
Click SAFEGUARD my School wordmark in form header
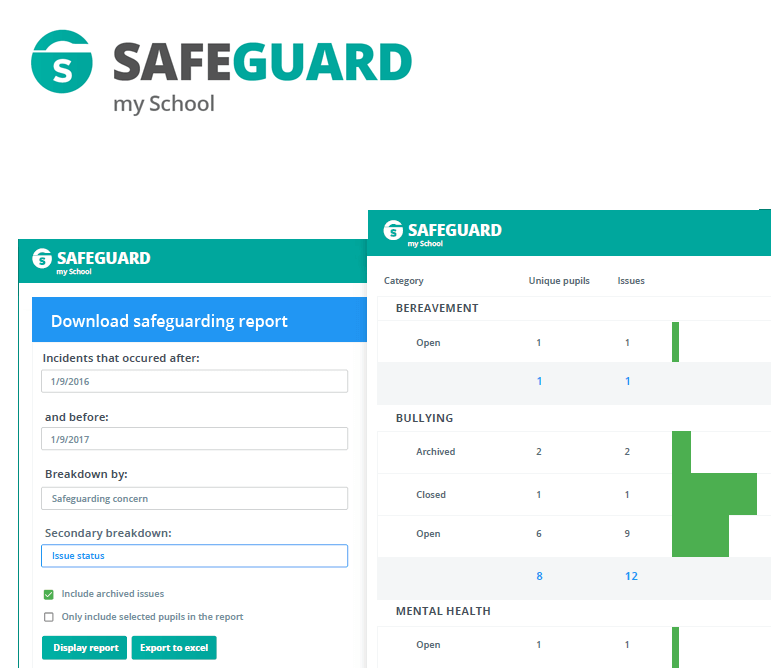pos(103,262)
